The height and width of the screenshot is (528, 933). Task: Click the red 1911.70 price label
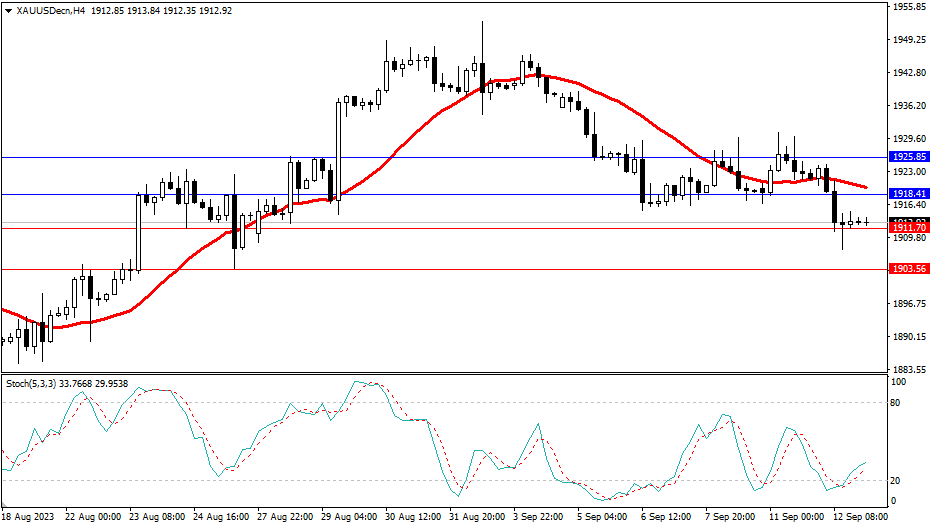pyautogui.click(x=909, y=228)
